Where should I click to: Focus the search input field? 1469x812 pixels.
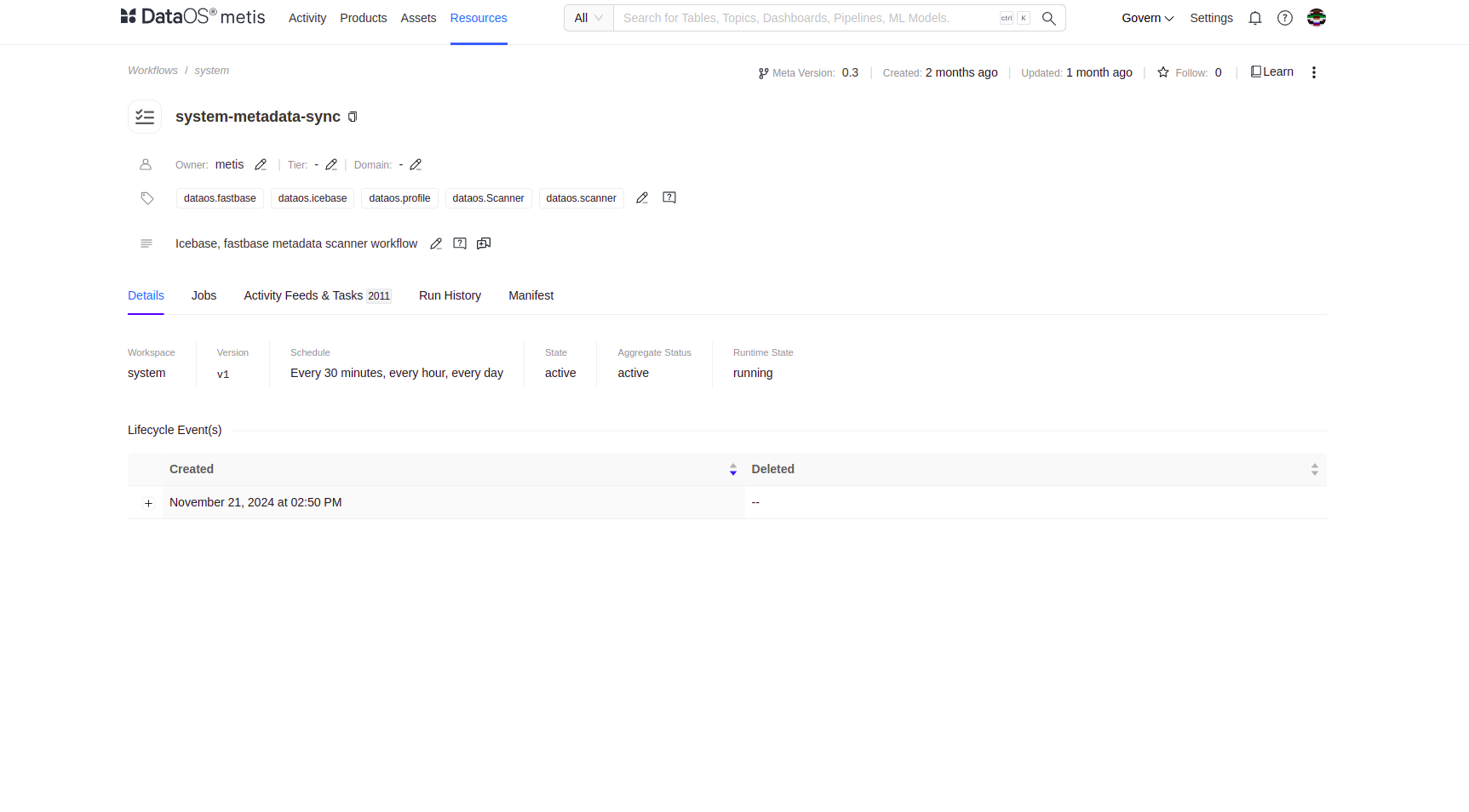[807, 18]
